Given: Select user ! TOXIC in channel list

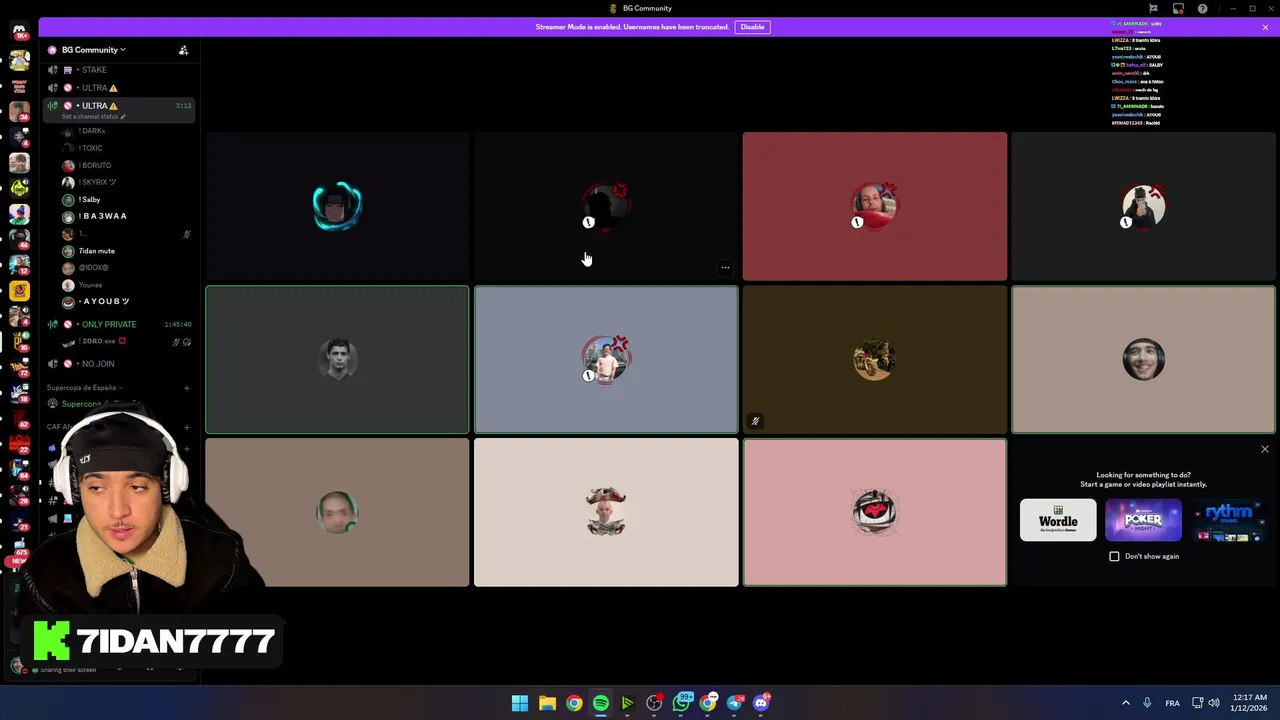Looking at the screenshot, I should click(x=90, y=148).
